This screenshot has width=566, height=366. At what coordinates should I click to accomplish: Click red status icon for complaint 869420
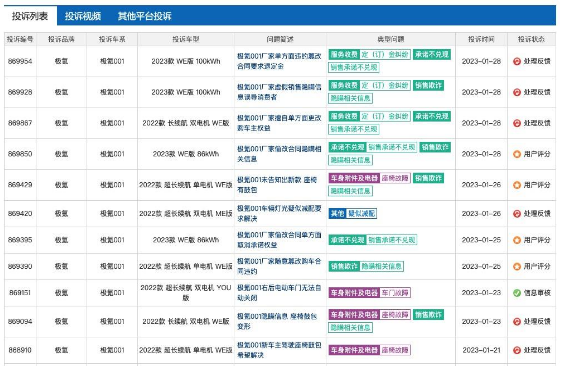point(517,214)
